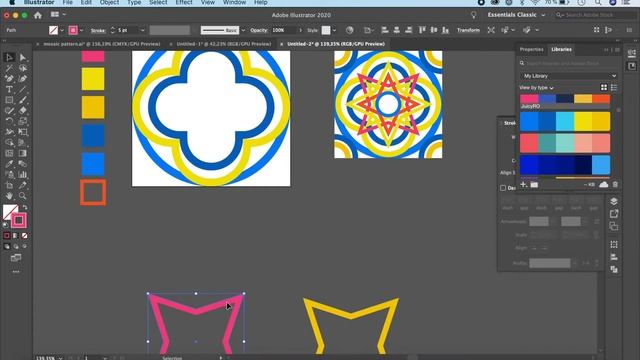Select the Hand tool
The image size is (640, 360).
pos(9,196)
